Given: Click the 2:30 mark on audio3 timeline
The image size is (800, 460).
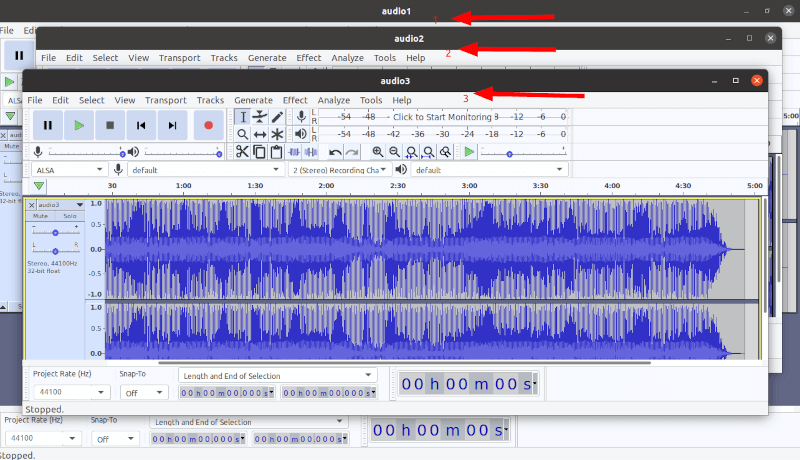Looking at the screenshot, I should pos(397,186).
